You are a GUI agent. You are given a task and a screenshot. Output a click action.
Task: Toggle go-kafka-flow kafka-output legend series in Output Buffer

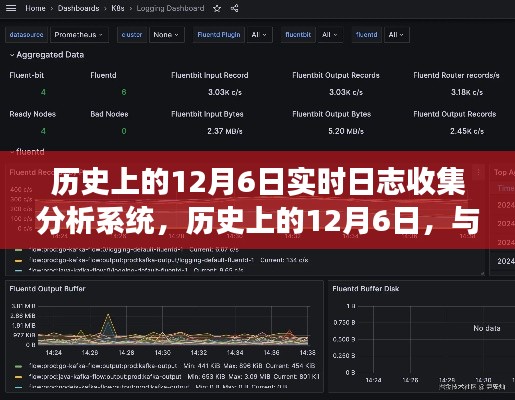pyautogui.click(x=103, y=366)
